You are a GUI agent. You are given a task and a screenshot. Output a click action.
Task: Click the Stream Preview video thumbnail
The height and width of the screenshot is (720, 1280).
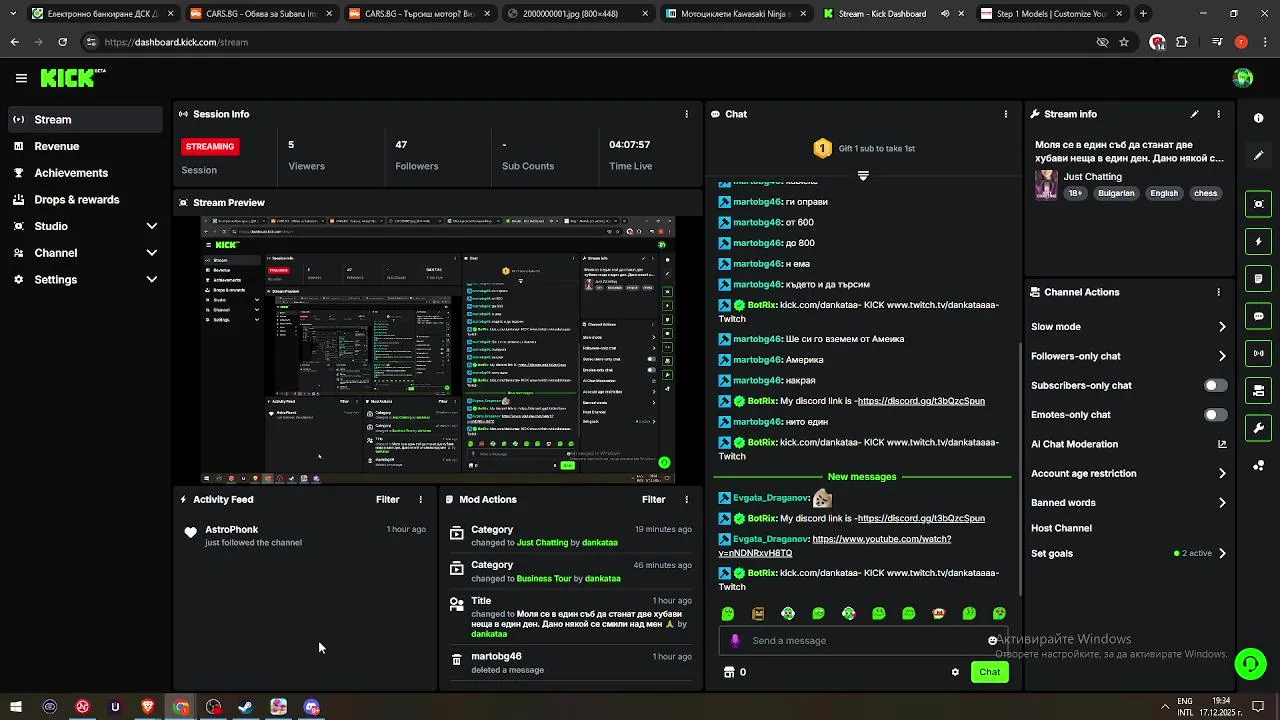[438, 350]
